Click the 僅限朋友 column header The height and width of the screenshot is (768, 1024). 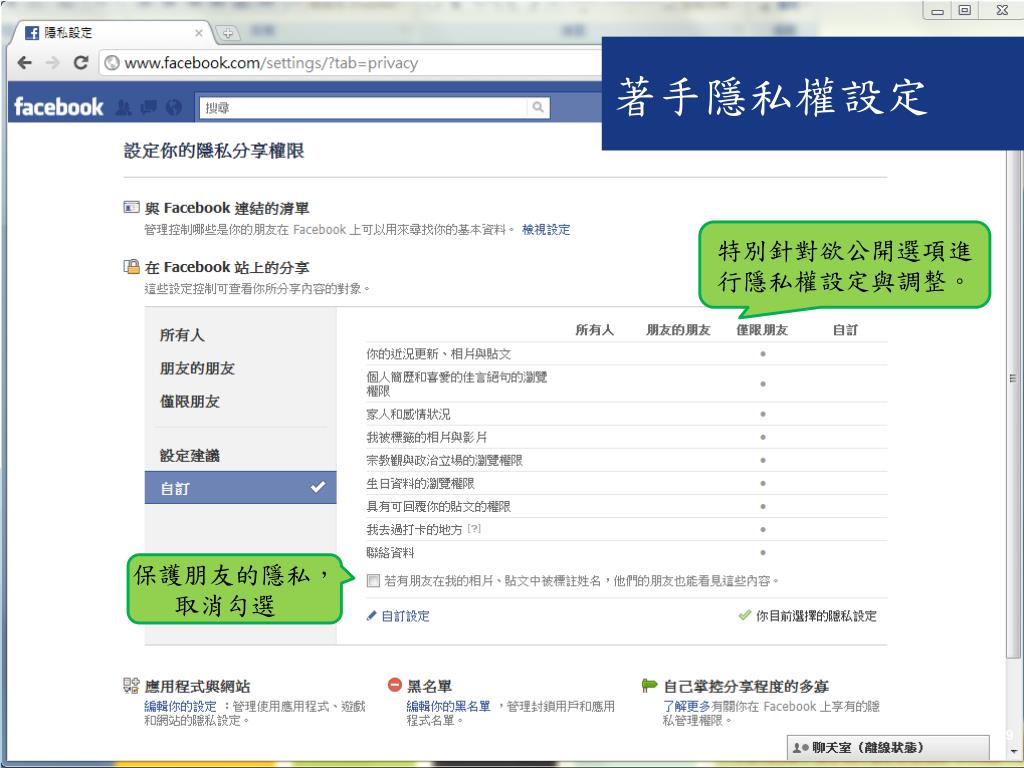point(762,330)
